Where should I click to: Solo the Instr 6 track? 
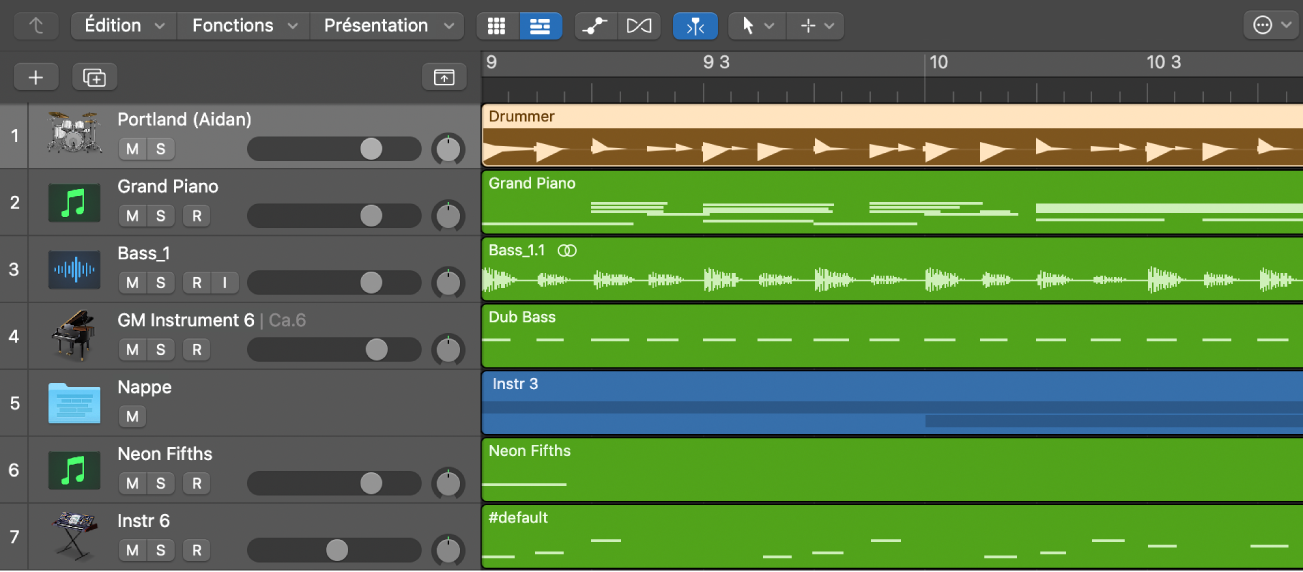pos(160,551)
